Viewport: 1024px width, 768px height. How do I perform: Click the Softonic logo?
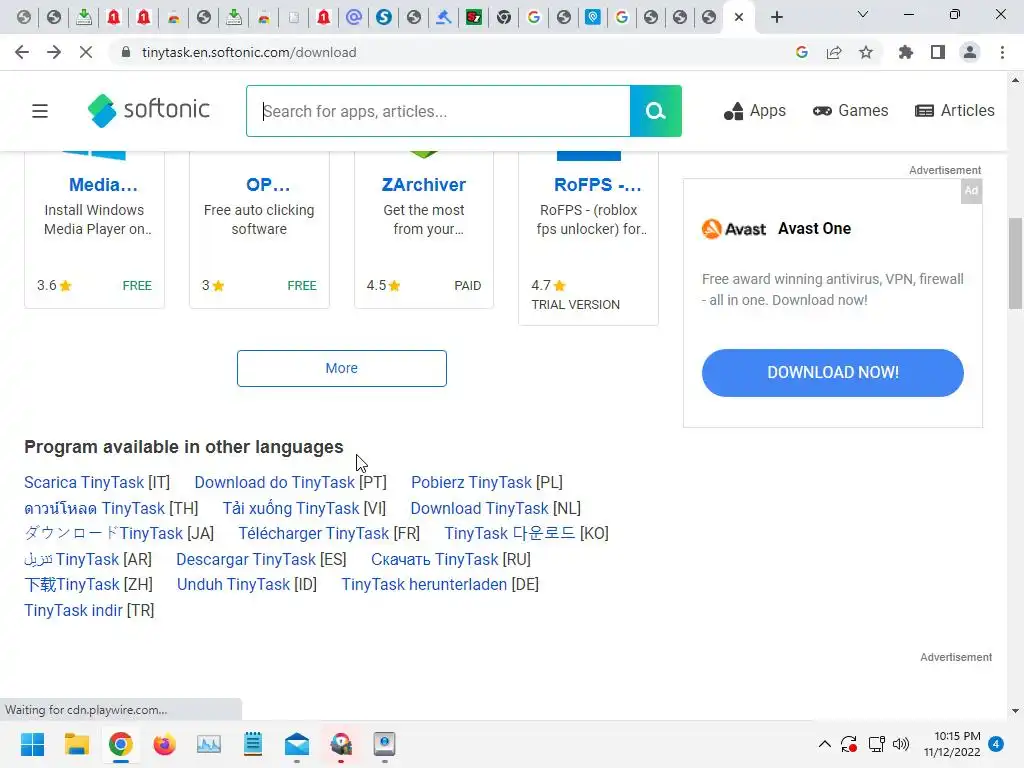[x=149, y=110]
